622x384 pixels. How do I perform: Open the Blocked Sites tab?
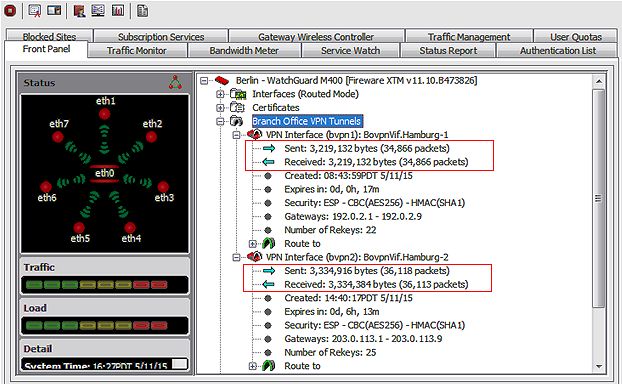50,36
